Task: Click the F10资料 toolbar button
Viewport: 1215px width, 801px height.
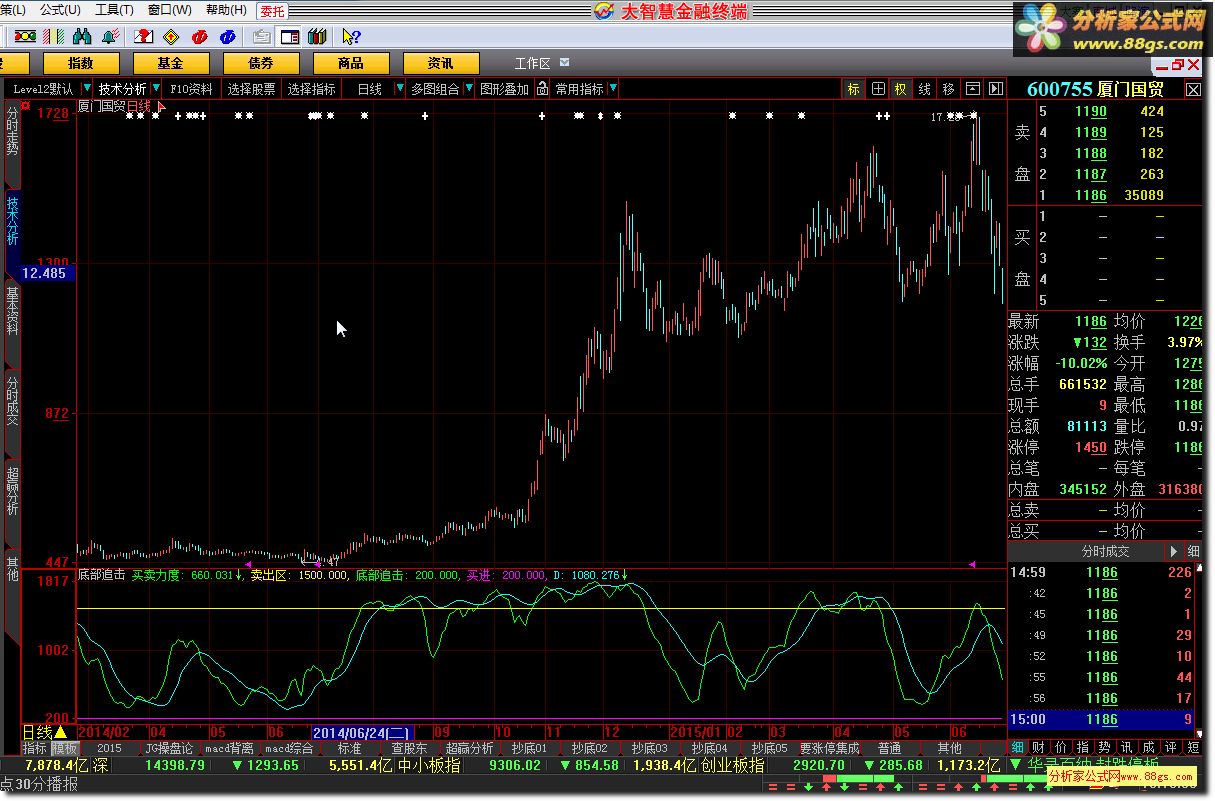Action: (191, 89)
